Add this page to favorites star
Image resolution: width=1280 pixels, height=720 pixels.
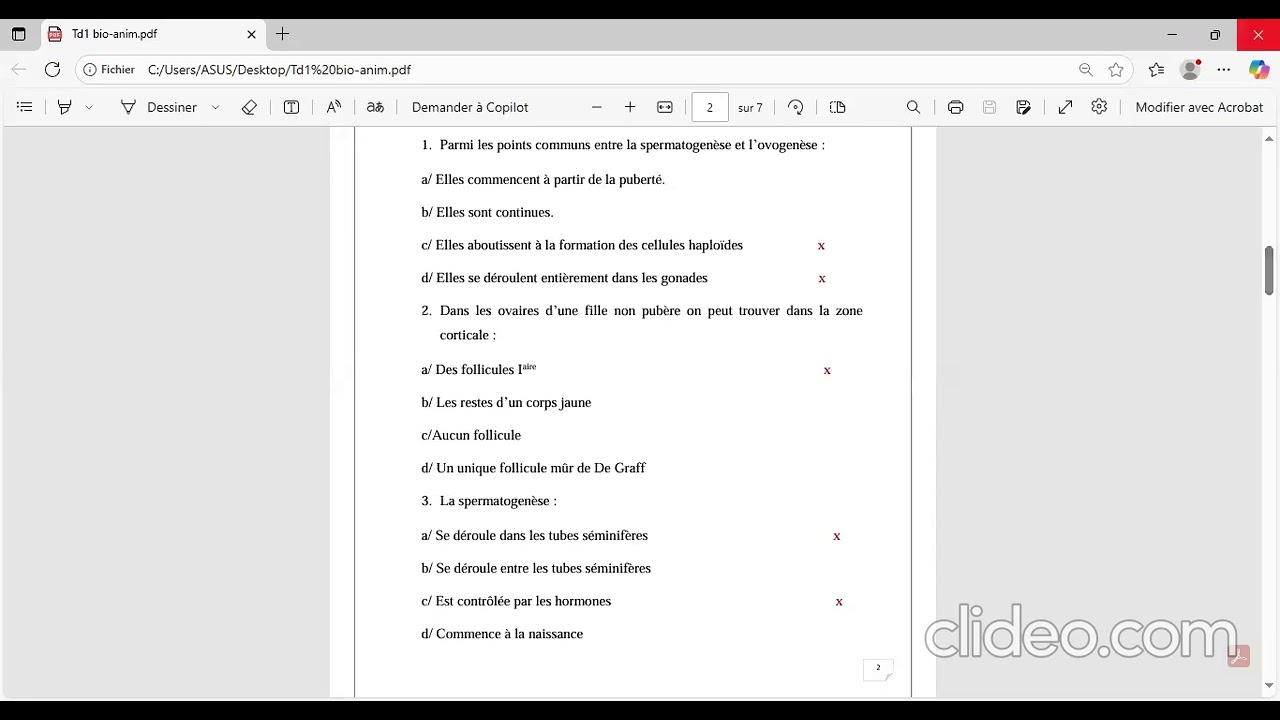(x=1116, y=70)
